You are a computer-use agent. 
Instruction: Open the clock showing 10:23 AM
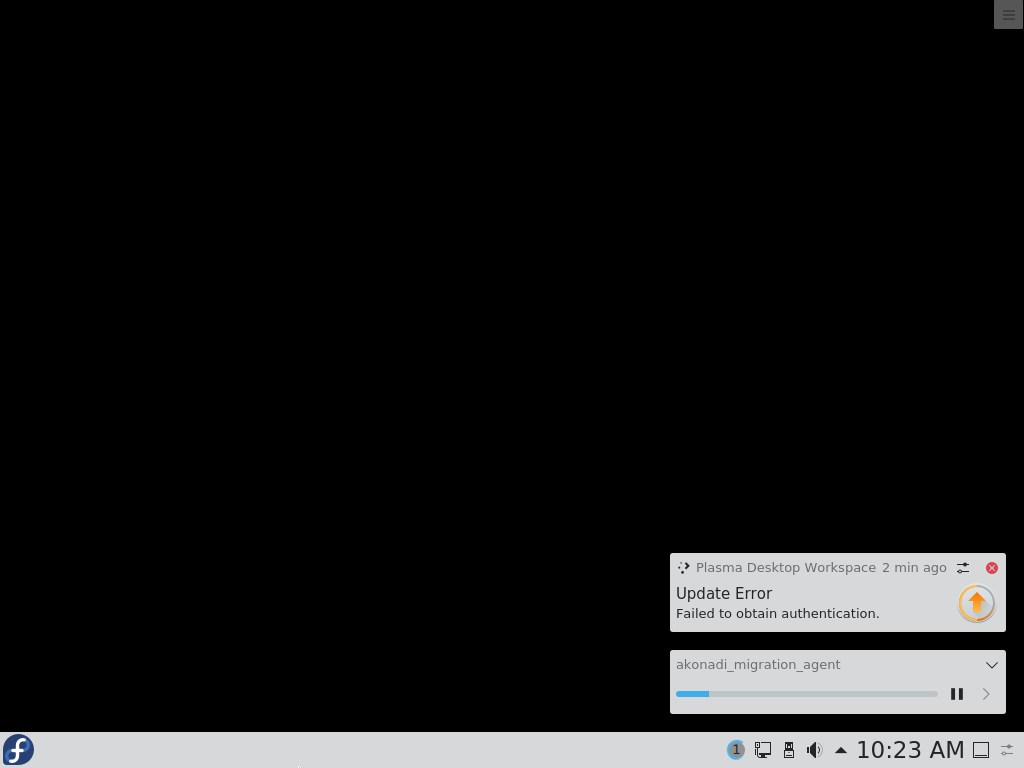pyautogui.click(x=910, y=750)
